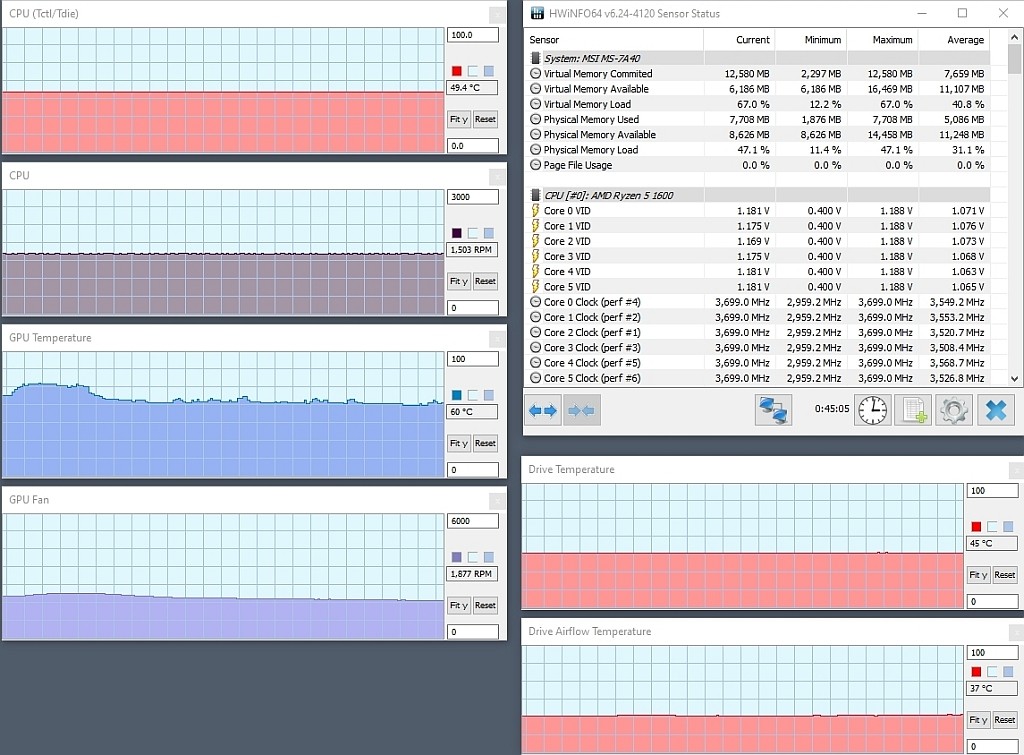
Task: Click the 100.0 maximum field in CPU (Tctl/Tdie) graph
Action: click(473, 35)
